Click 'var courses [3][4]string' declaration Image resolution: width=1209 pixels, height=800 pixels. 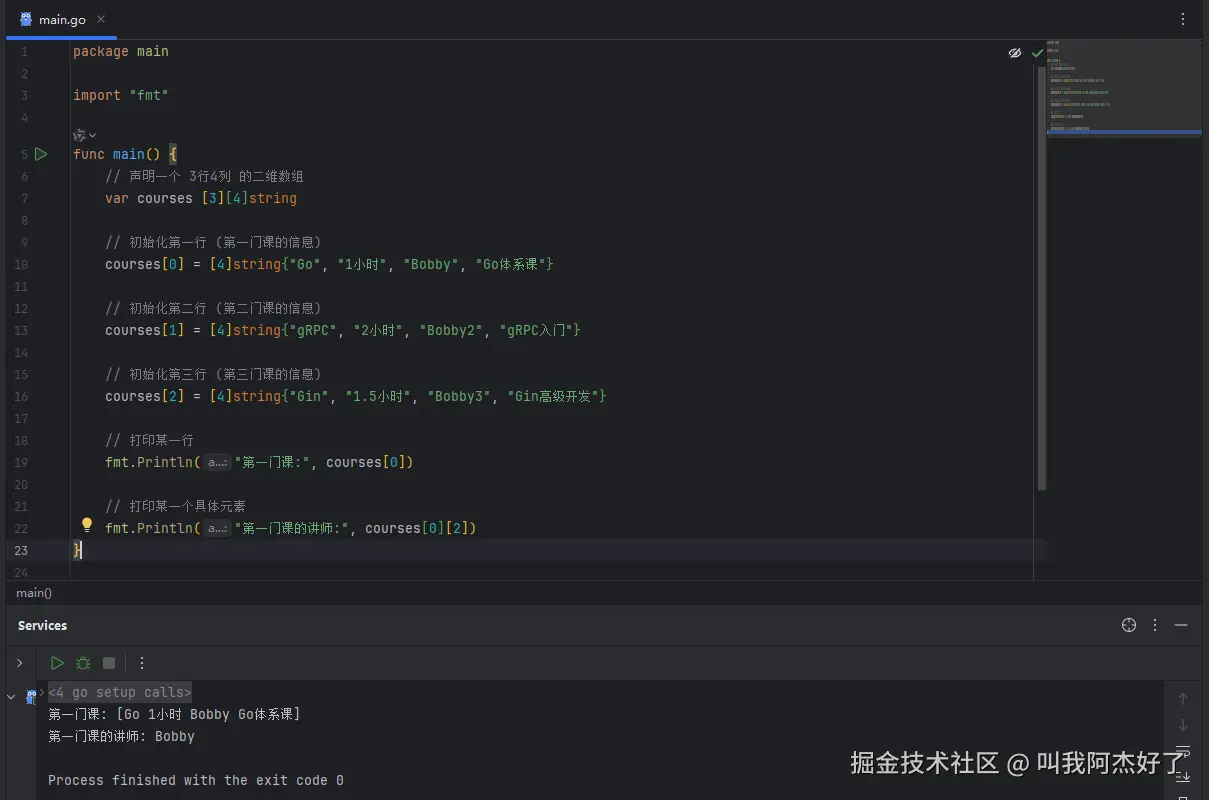click(201, 198)
